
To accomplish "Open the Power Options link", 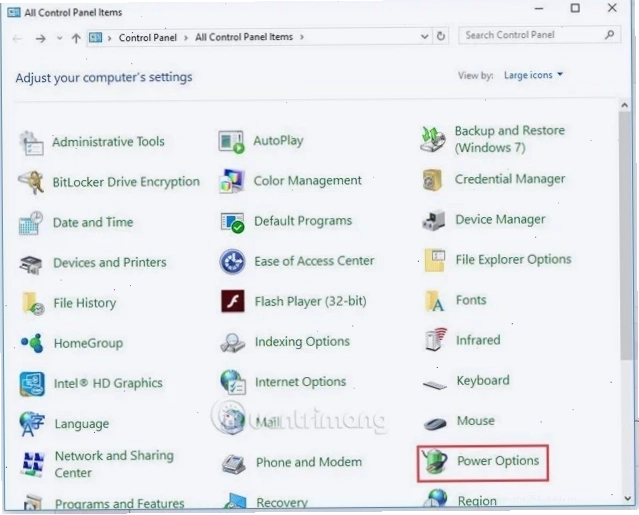I will [498, 461].
